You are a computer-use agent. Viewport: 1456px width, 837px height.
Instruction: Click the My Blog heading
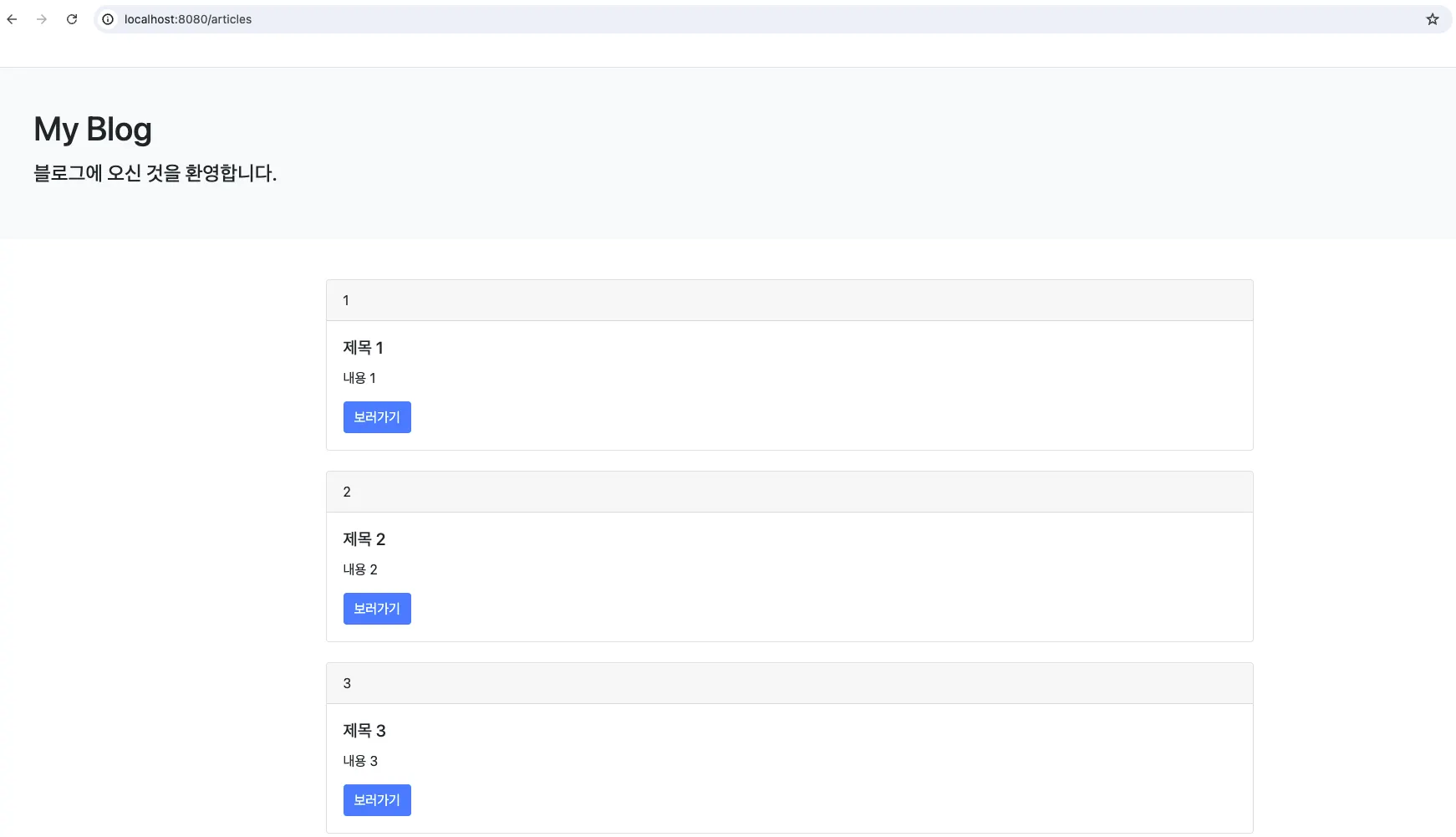93,130
